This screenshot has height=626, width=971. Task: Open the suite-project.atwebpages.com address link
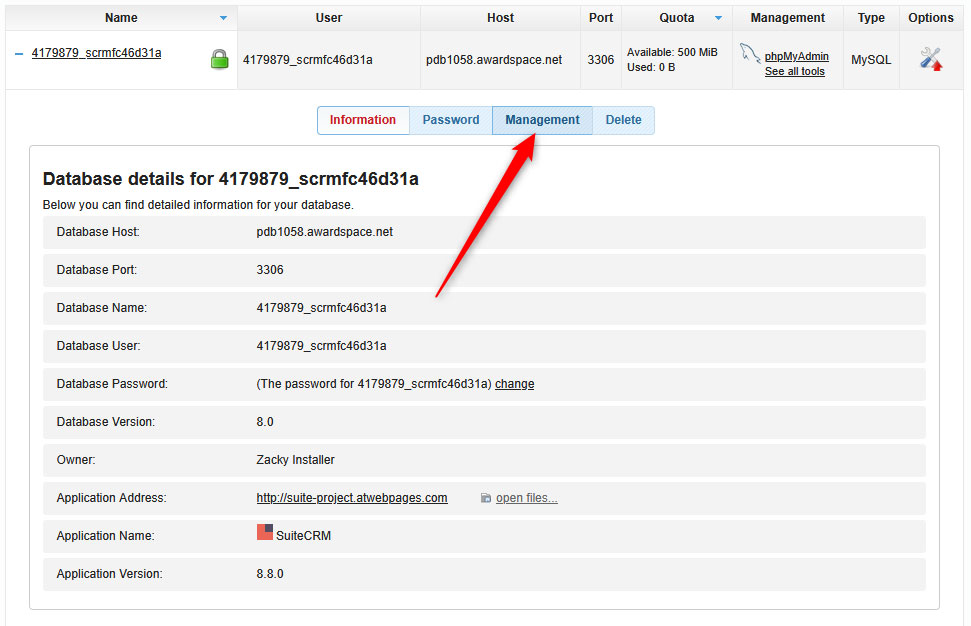352,498
